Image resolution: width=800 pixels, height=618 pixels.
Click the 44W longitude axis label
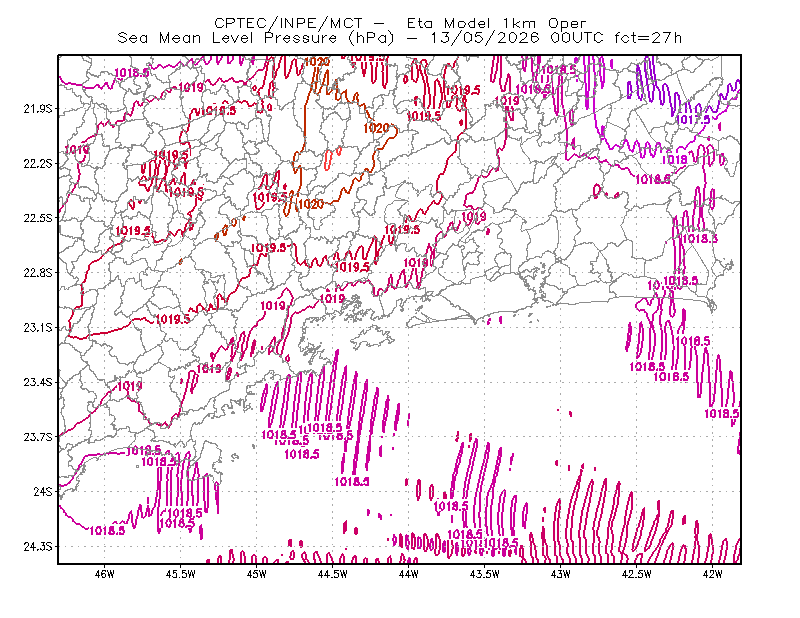(408, 574)
